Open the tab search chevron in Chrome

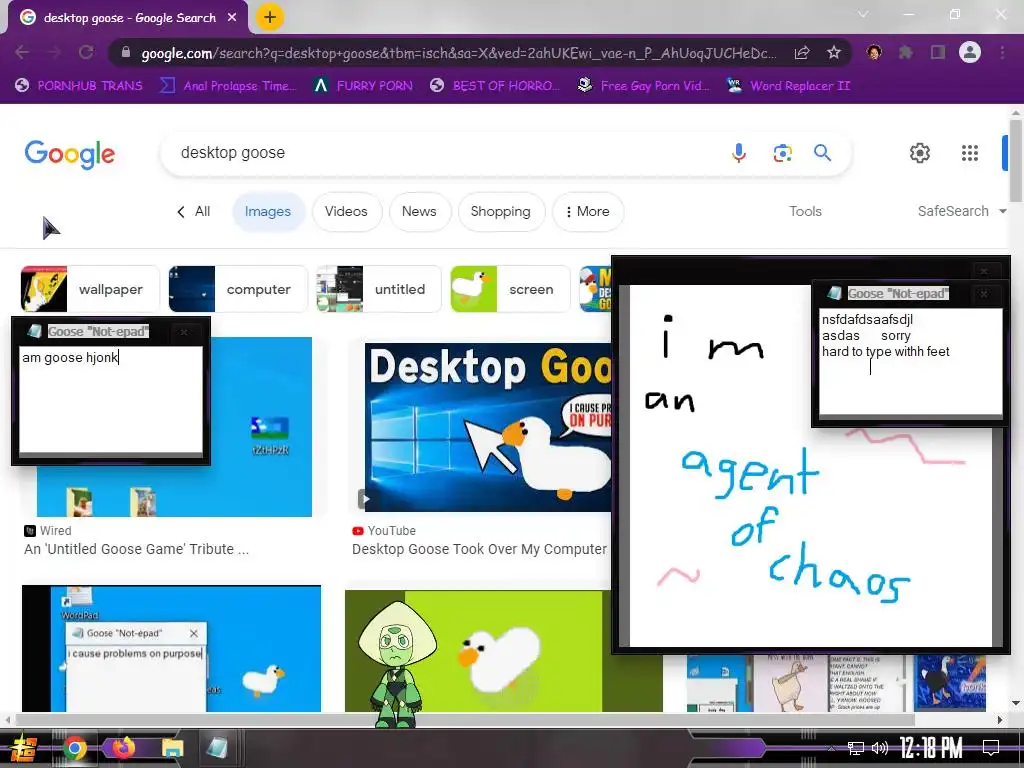pyautogui.click(x=863, y=14)
